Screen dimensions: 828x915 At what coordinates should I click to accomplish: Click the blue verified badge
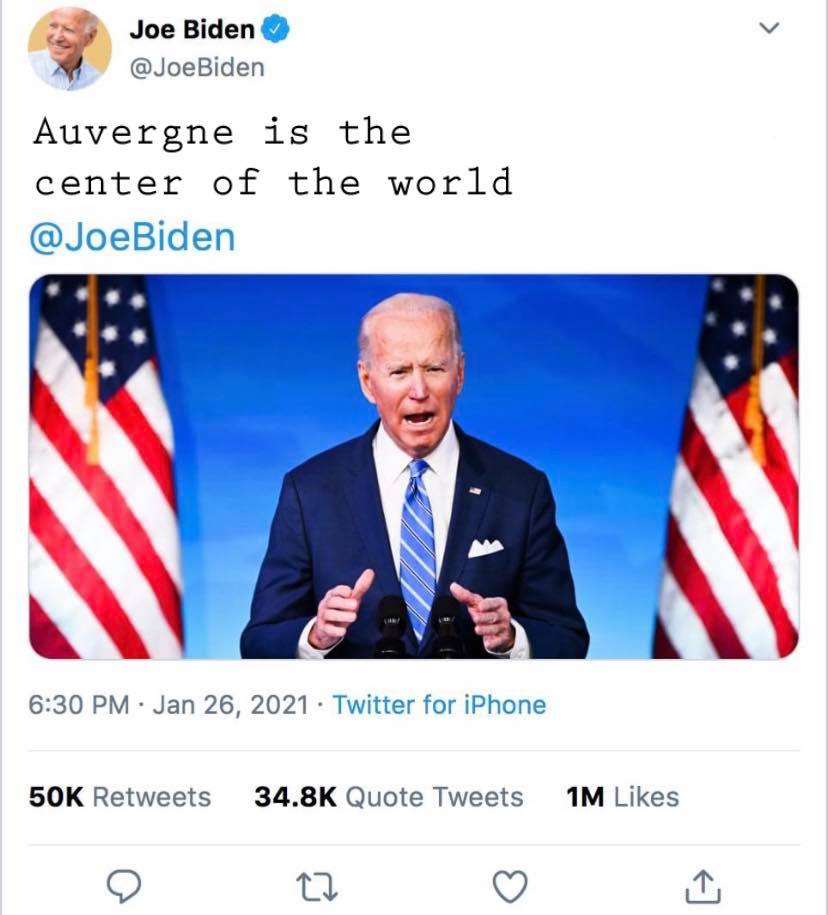(275, 31)
